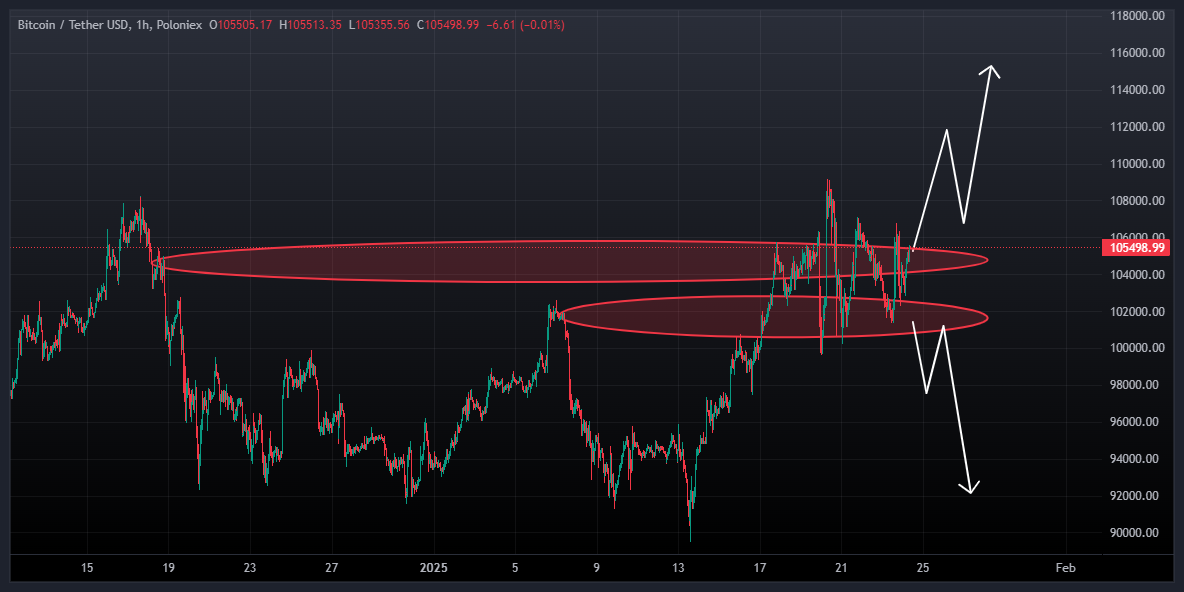Click the date label 27 on time axis

coord(332,568)
